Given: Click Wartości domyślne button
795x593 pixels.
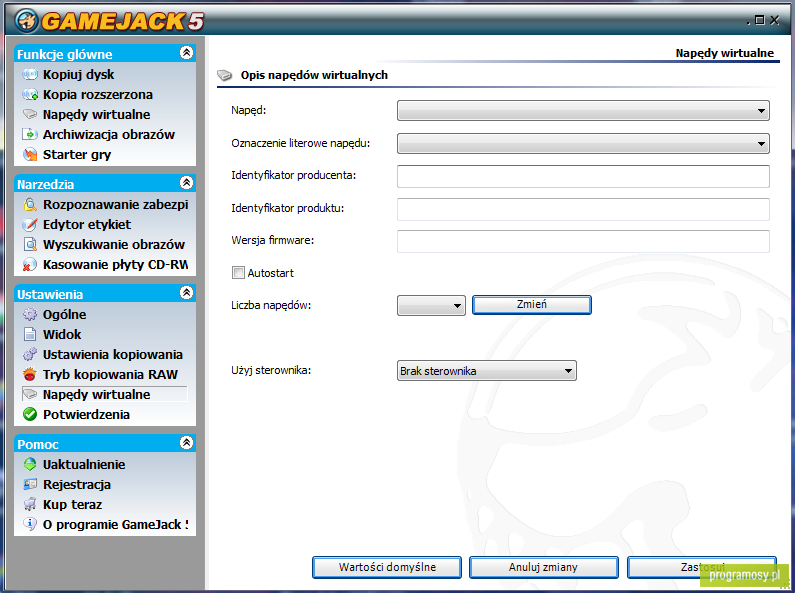Looking at the screenshot, I should pos(387,567).
